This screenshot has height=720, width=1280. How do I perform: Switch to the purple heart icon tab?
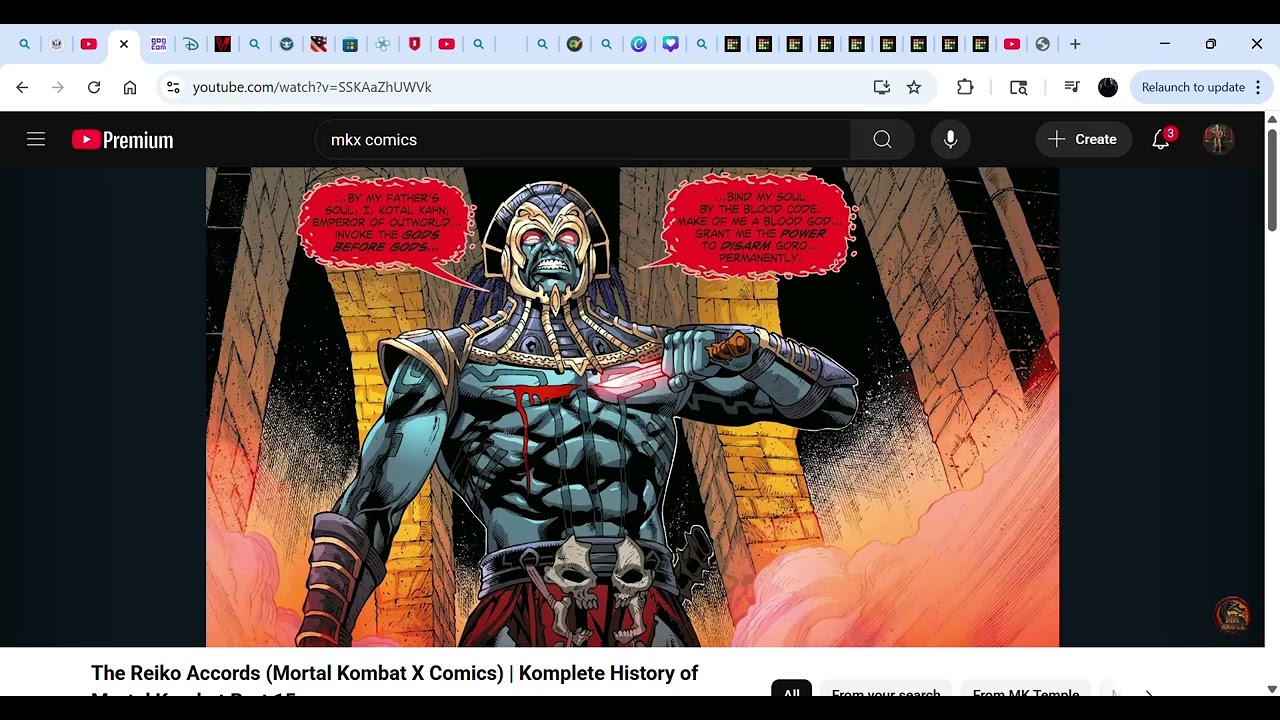[671, 44]
